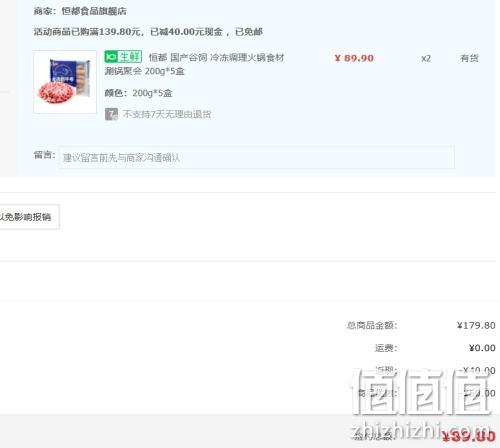Click the ¥89.90 unit price

[354, 58]
